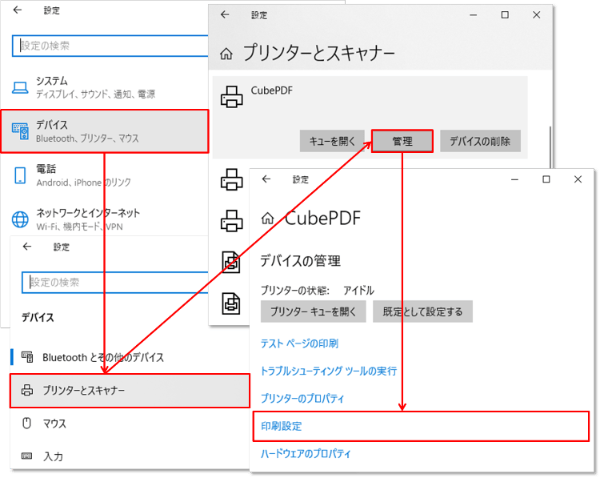
Task: Focus the search box in the デバイス window
Action: (x=115, y=282)
